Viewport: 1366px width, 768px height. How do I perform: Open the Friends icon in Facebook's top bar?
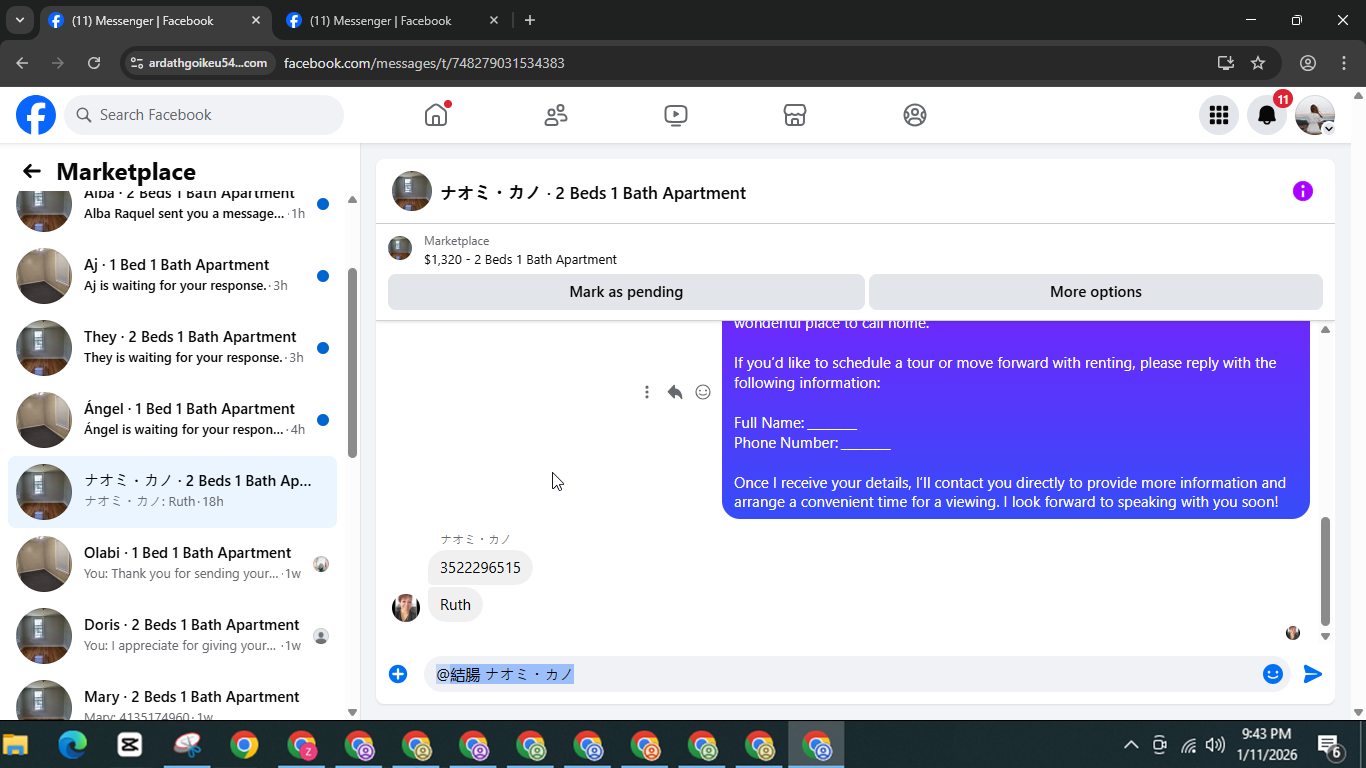tap(556, 115)
